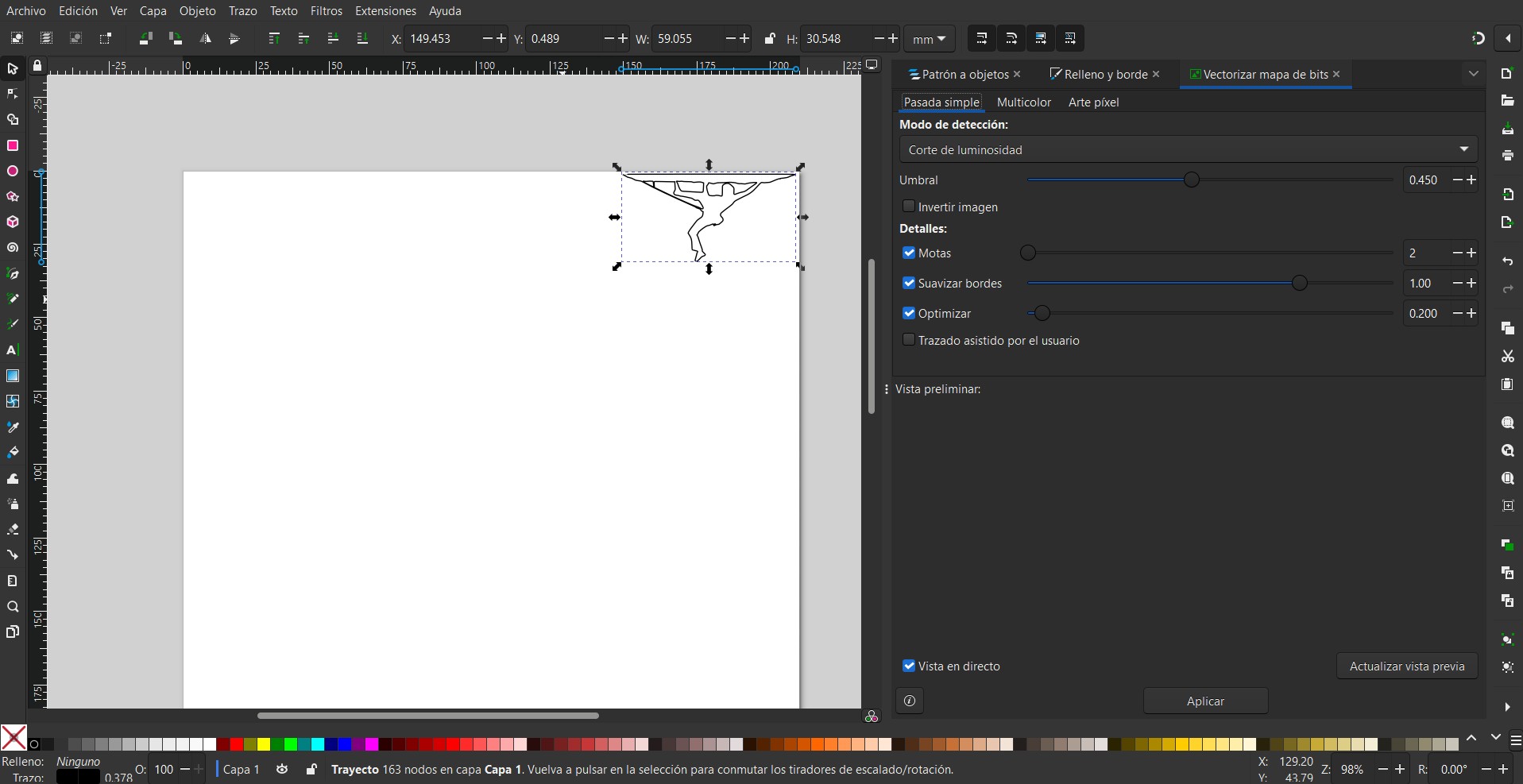The height and width of the screenshot is (784, 1523).
Task: Open the mm units dropdown
Action: 929,38
